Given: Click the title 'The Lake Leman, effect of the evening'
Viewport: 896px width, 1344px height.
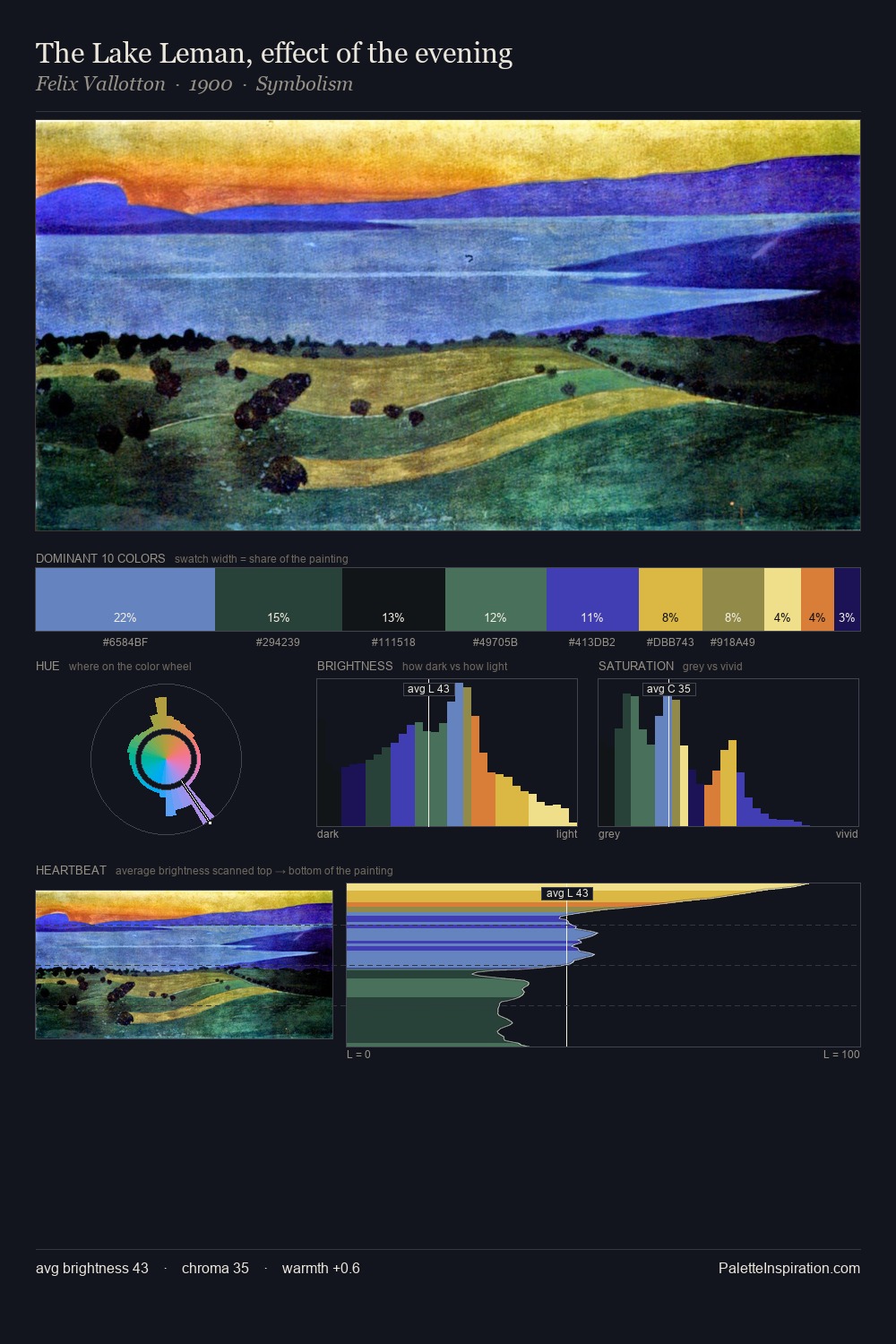Looking at the screenshot, I should click(274, 53).
